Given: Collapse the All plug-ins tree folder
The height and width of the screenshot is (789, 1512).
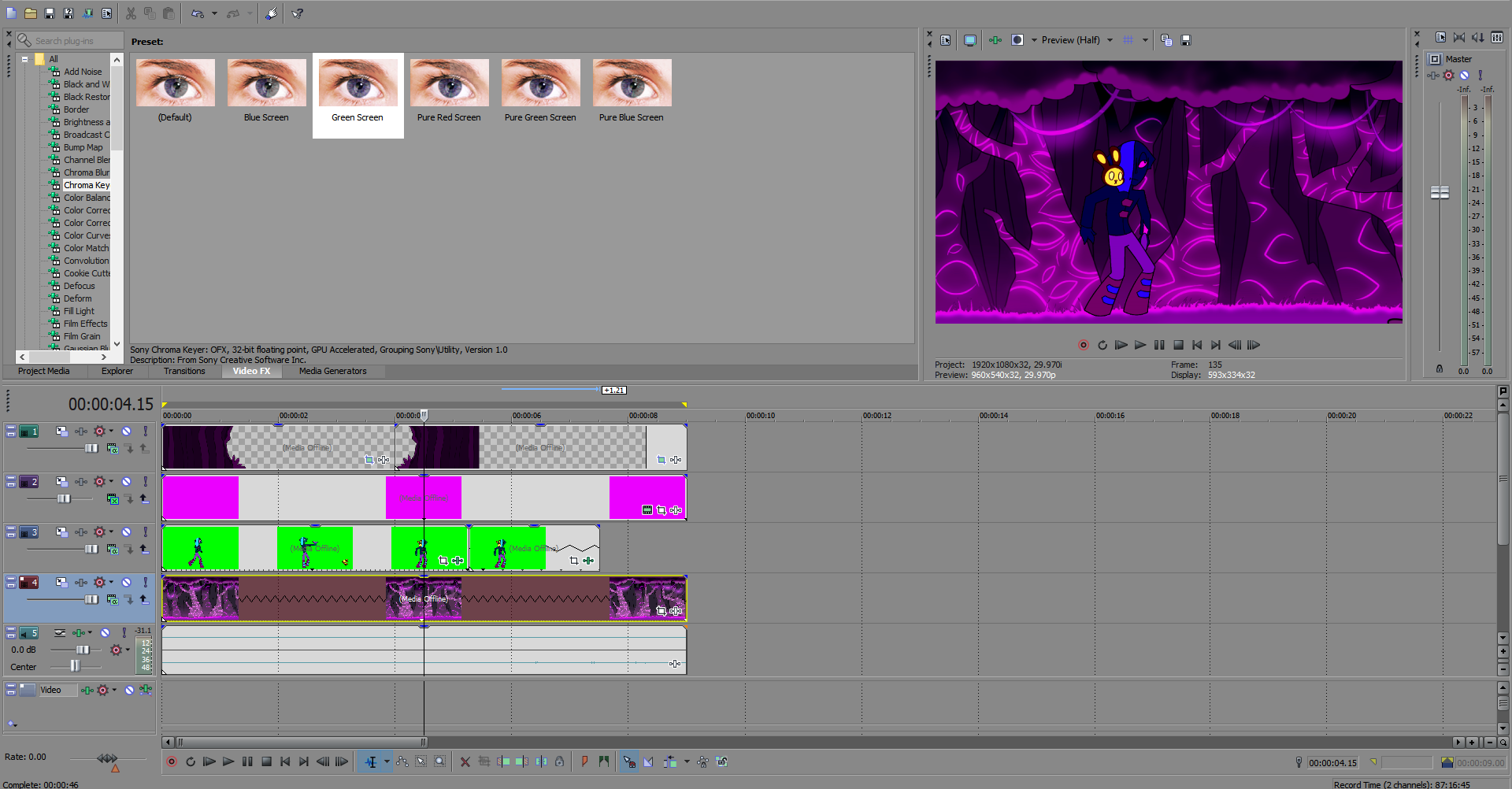Looking at the screenshot, I should pos(25,59).
